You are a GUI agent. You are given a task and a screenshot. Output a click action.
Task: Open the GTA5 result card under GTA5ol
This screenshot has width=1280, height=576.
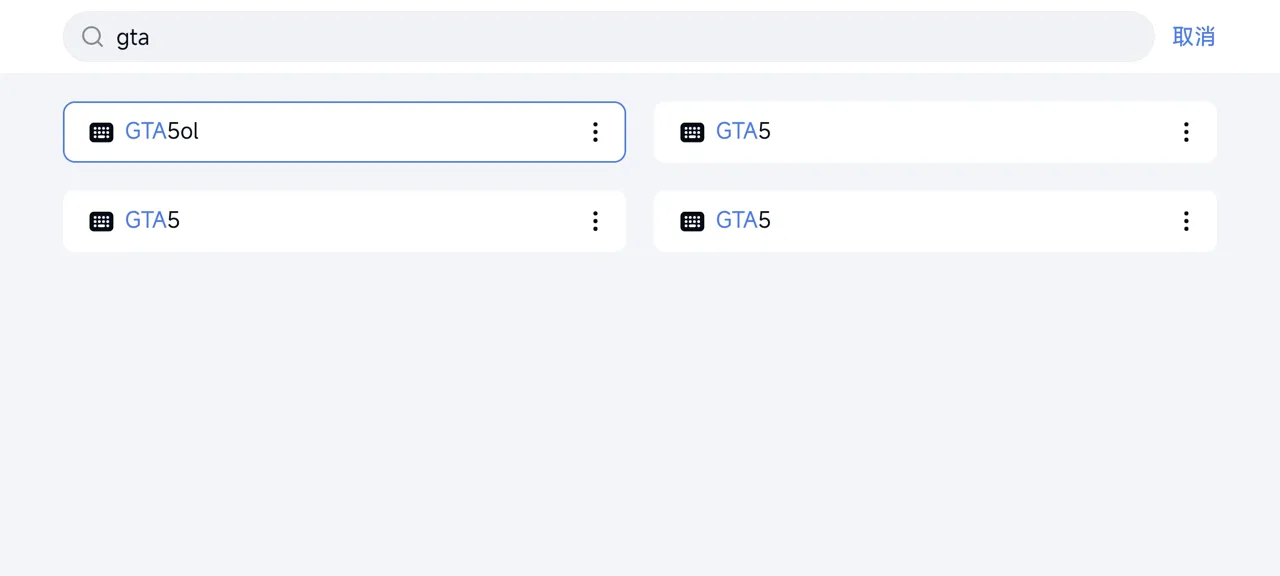[344, 221]
